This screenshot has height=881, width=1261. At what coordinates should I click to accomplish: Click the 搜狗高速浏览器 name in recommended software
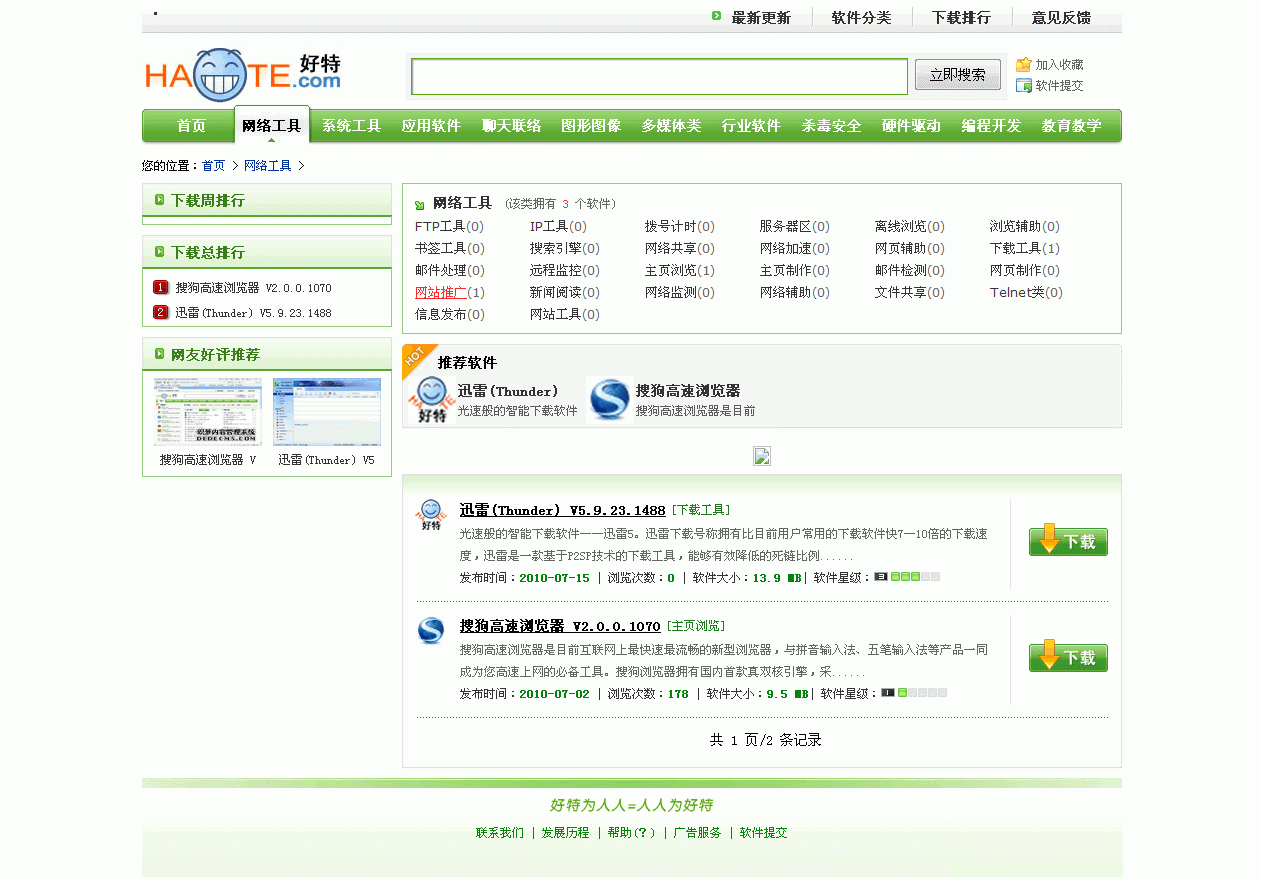tap(688, 391)
